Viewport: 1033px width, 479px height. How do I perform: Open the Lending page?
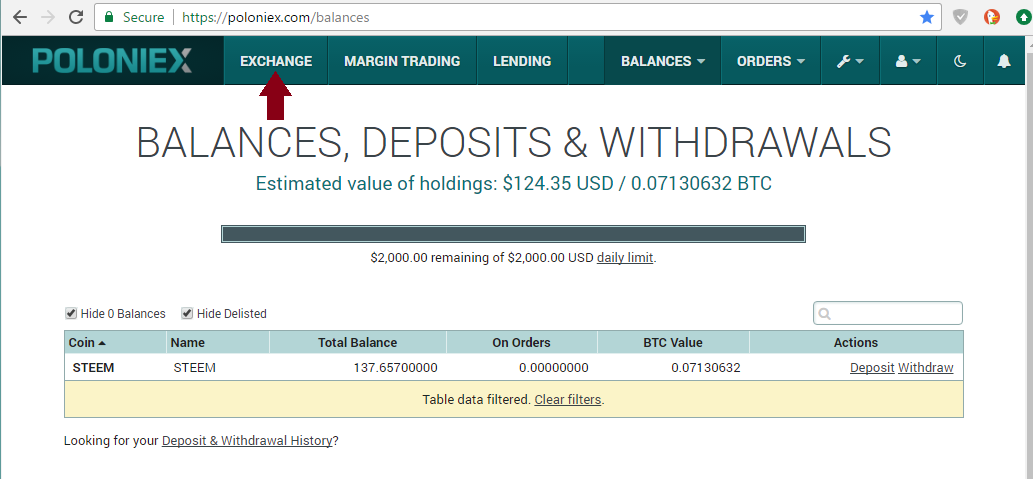point(522,61)
